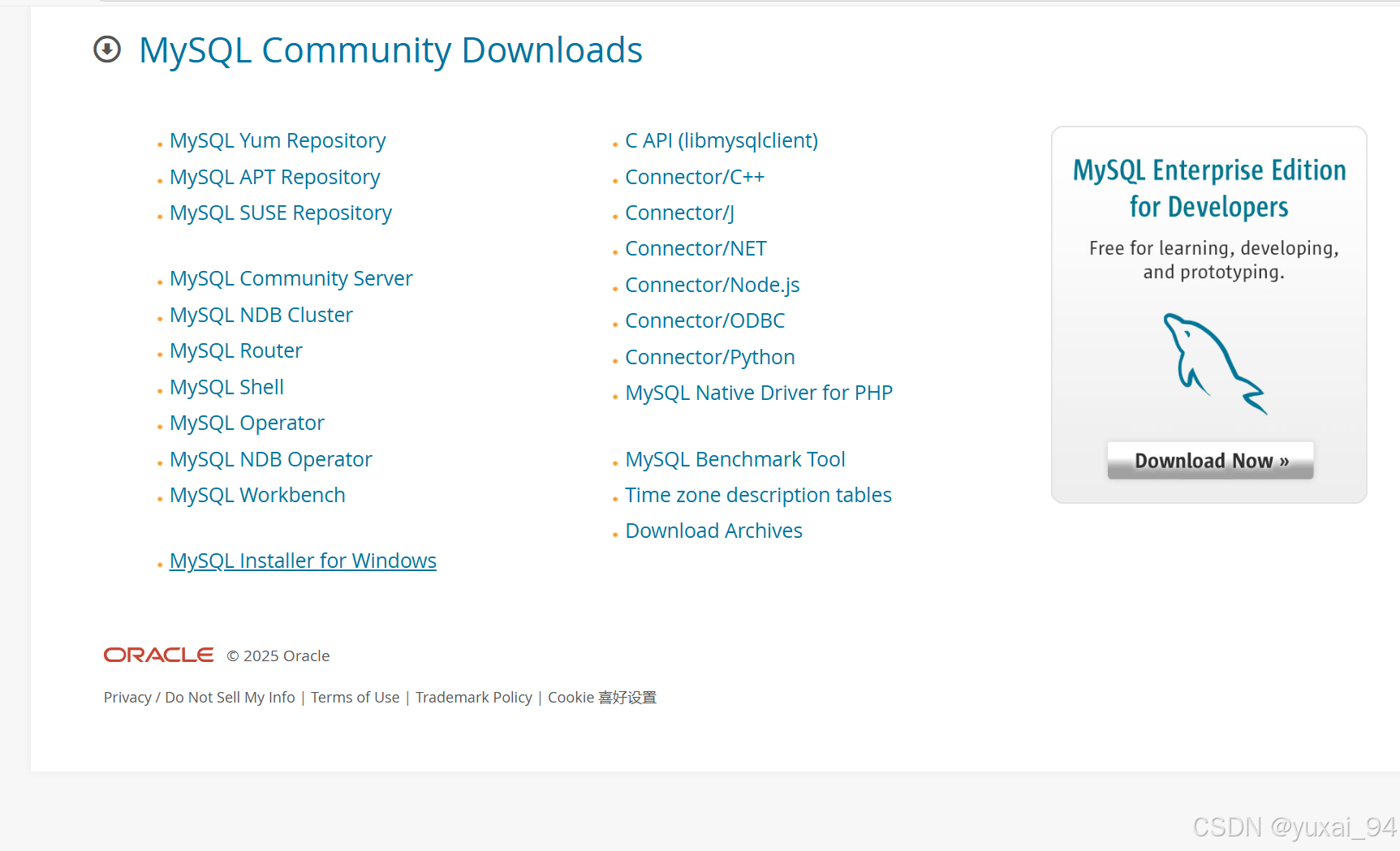Image resolution: width=1400 pixels, height=851 pixels.
Task: Open MySQL Workbench download page
Action: [257, 494]
